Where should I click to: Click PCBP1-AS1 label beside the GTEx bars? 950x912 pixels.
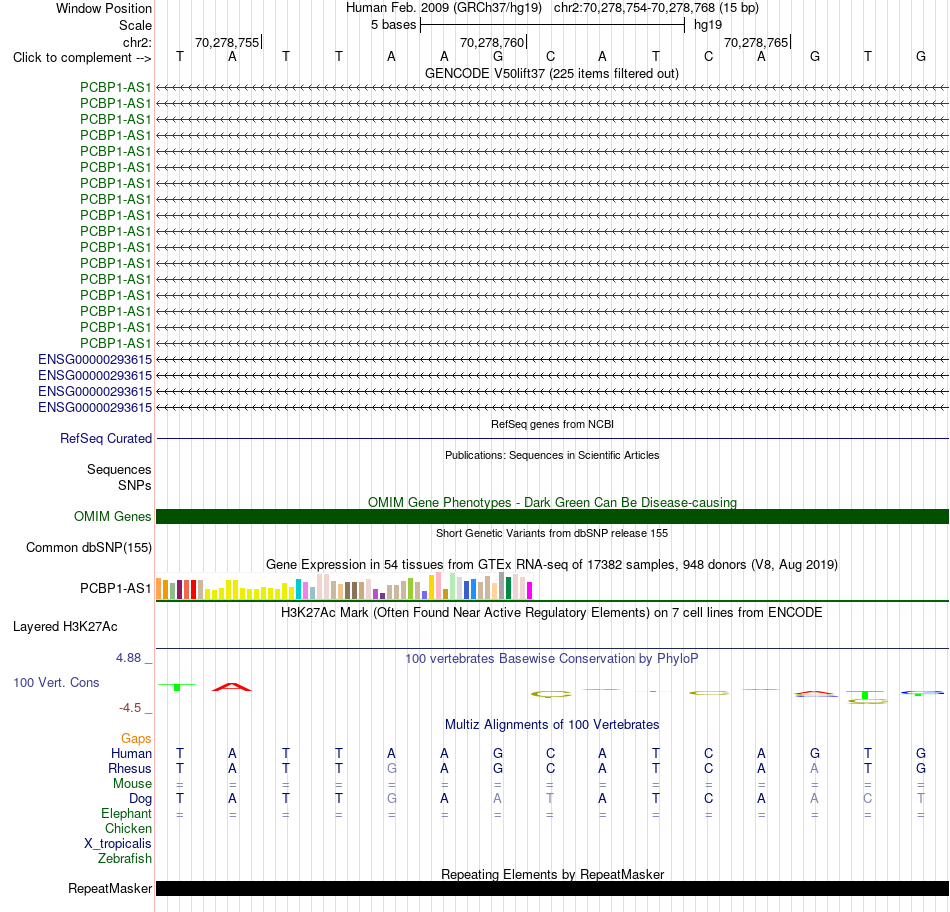tap(116, 588)
